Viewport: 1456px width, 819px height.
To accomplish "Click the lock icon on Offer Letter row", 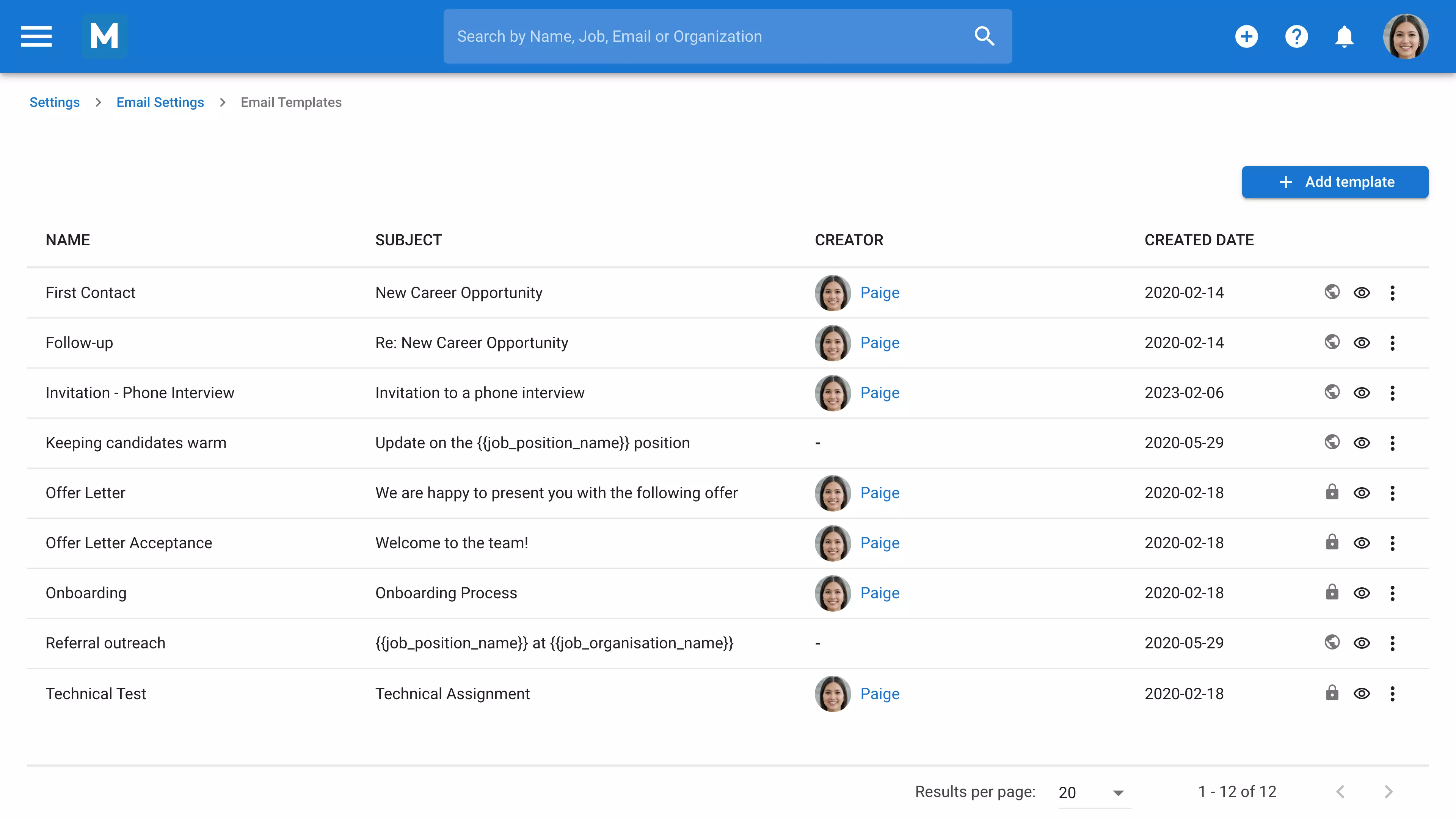I will [1332, 492].
